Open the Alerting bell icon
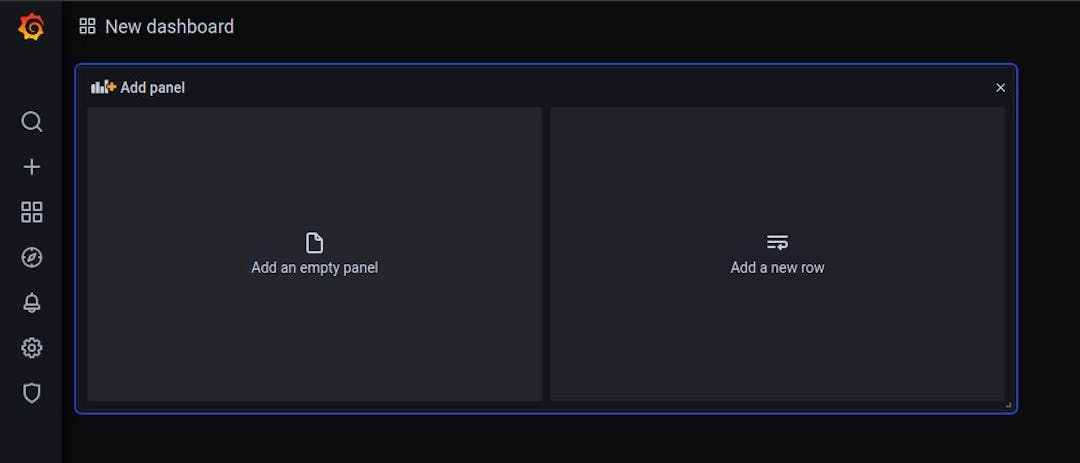 pos(32,303)
